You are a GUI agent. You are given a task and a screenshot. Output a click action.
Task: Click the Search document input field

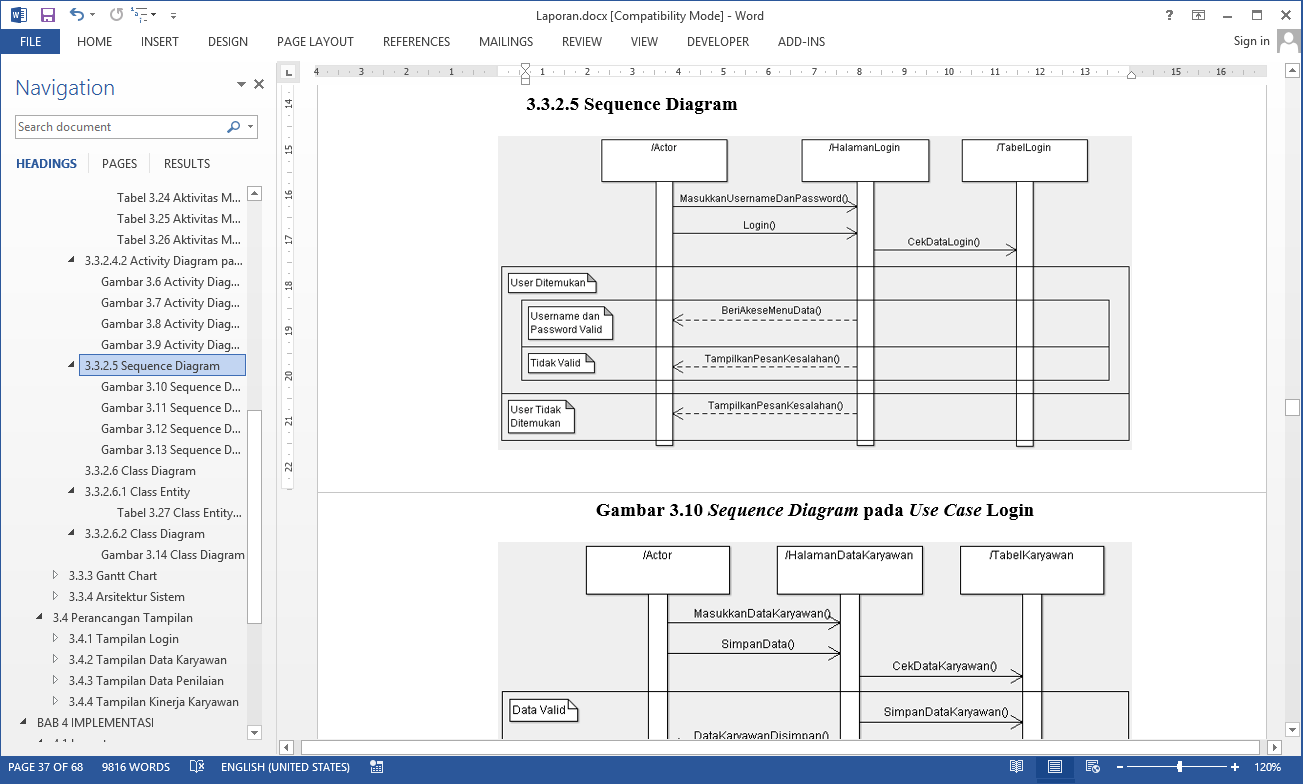pos(118,127)
